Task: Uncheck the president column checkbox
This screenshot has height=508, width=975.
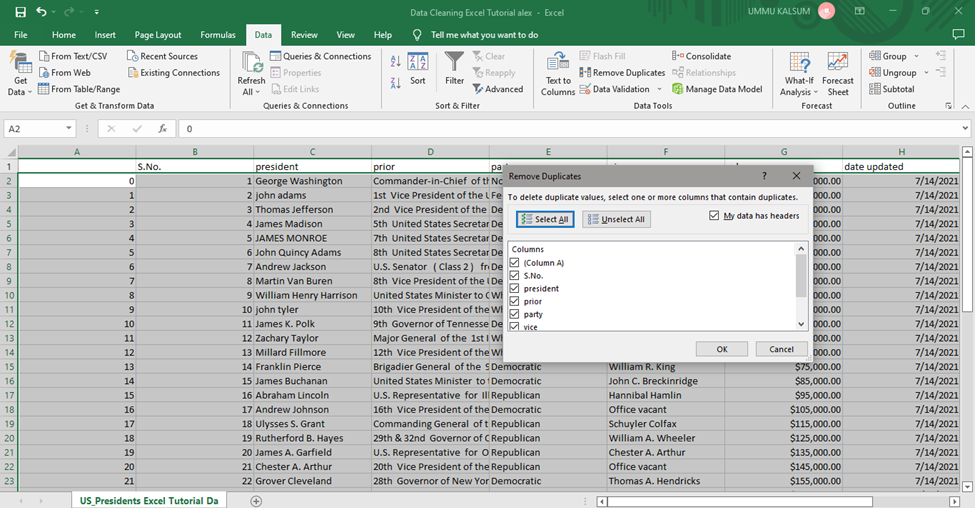Action: [x=515, y=289]
